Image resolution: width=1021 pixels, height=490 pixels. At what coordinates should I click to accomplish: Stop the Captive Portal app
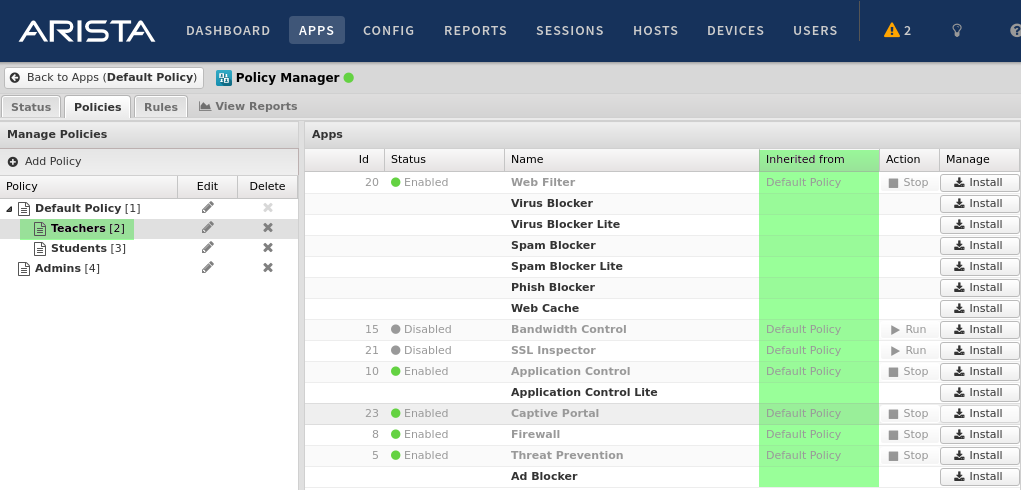(x=909, y=413)
